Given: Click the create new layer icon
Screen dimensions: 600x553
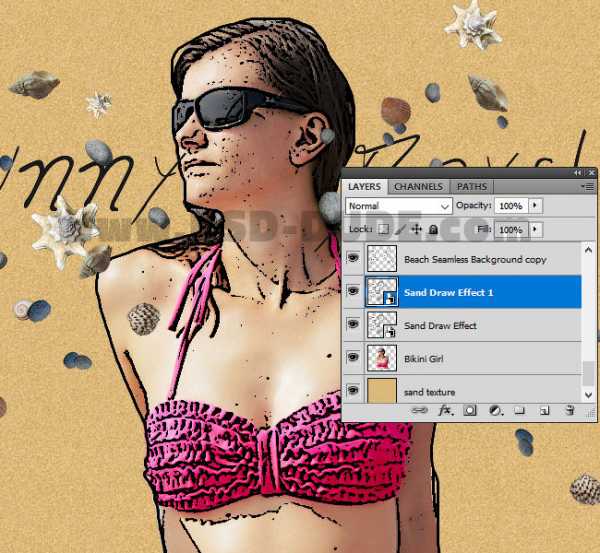Looking at the screenshot, I should tap(544, 410).
